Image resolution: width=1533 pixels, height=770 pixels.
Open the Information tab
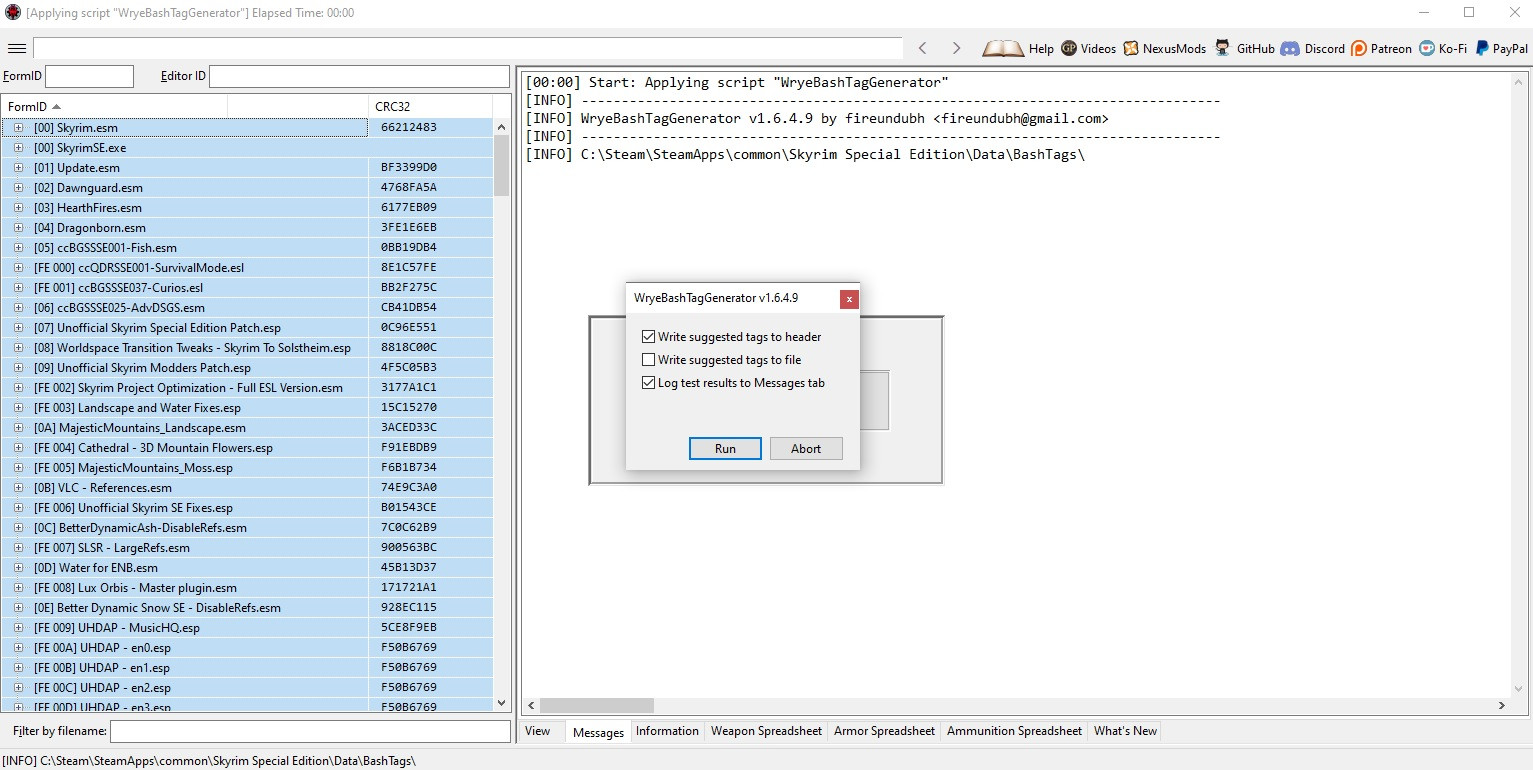coord(667,731)
